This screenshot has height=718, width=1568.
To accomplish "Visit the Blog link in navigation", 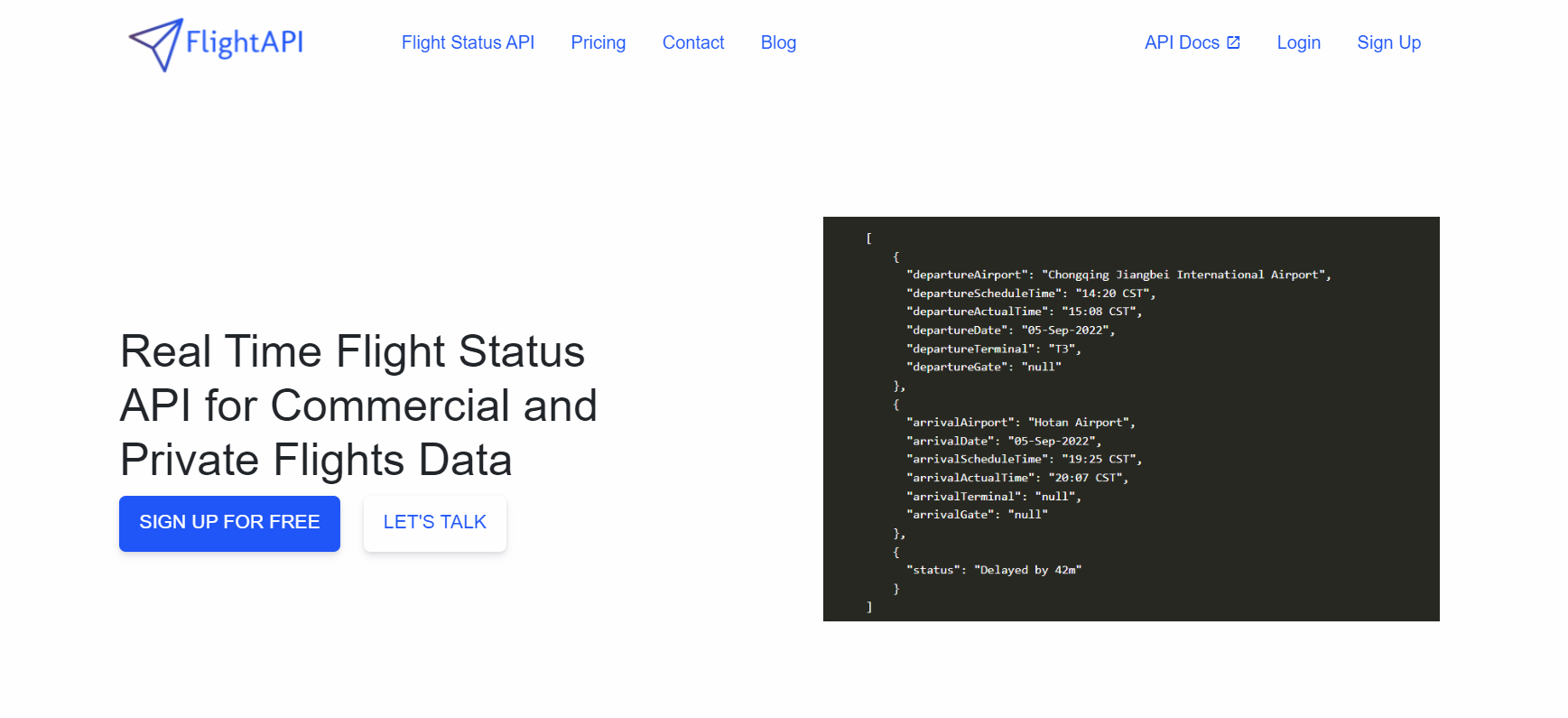I will 778,42.
